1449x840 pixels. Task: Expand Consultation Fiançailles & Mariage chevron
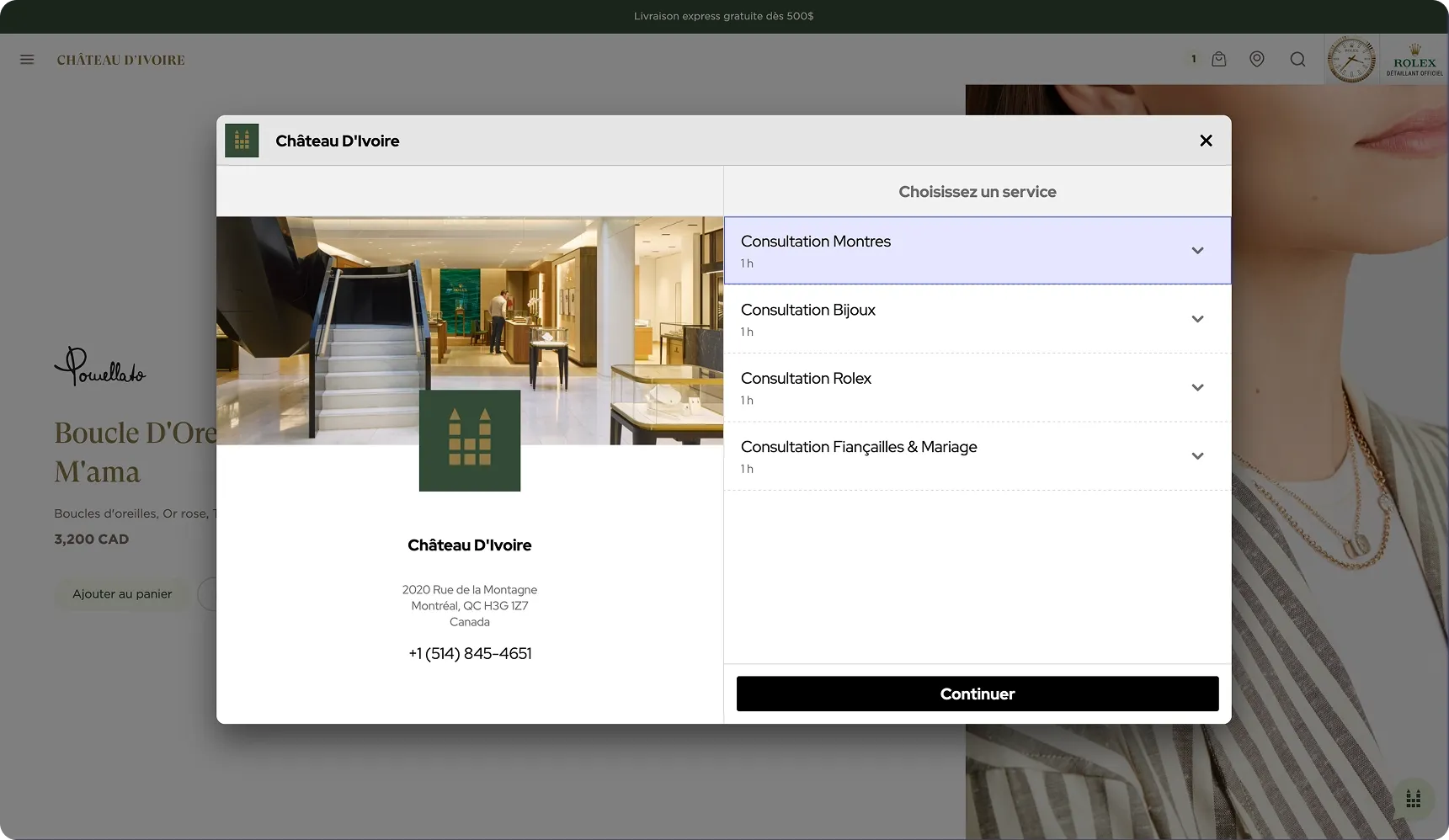click(1197, 456)
